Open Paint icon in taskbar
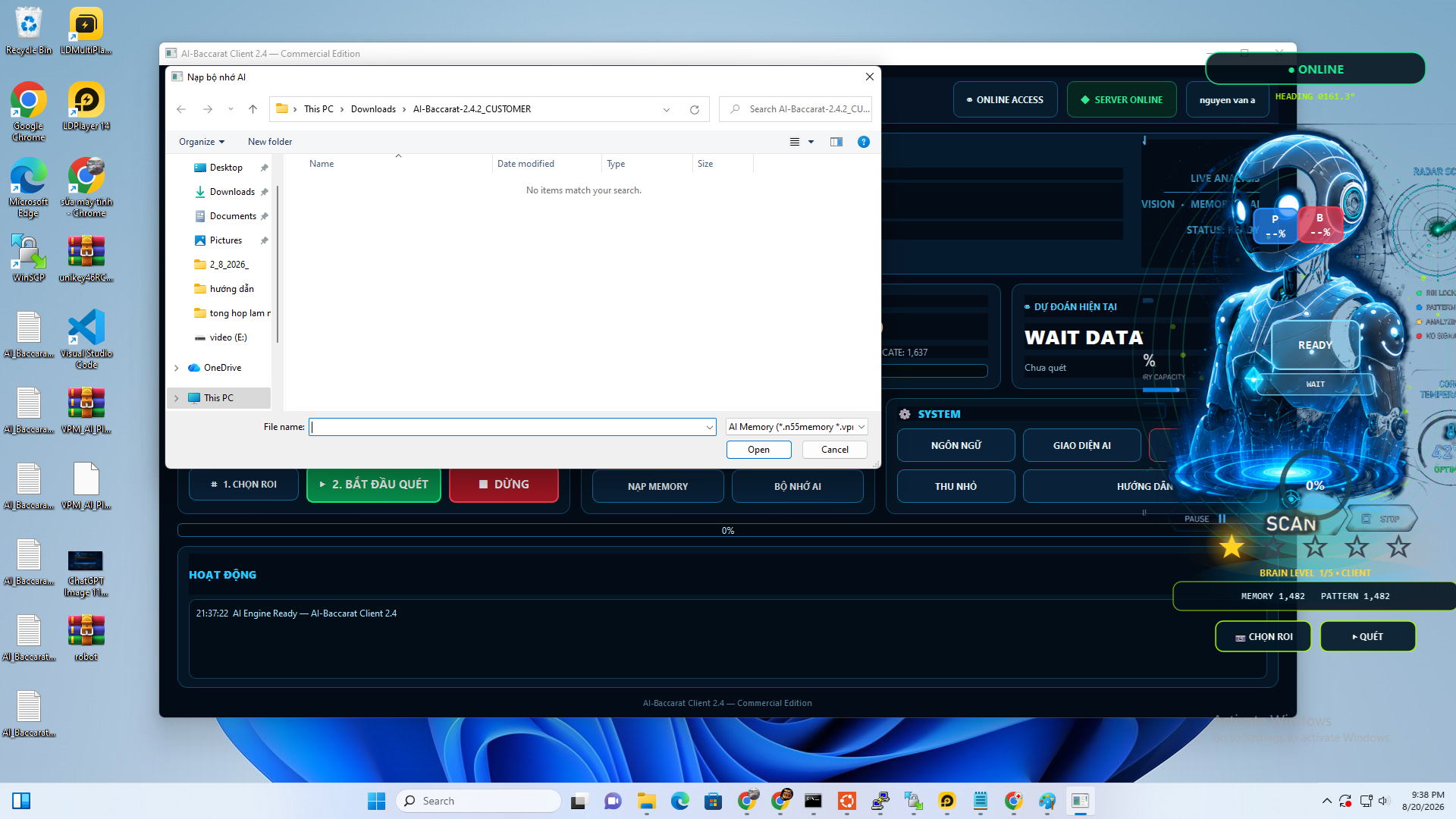This screenshot has width=1456, height=819. (1046, 801)
